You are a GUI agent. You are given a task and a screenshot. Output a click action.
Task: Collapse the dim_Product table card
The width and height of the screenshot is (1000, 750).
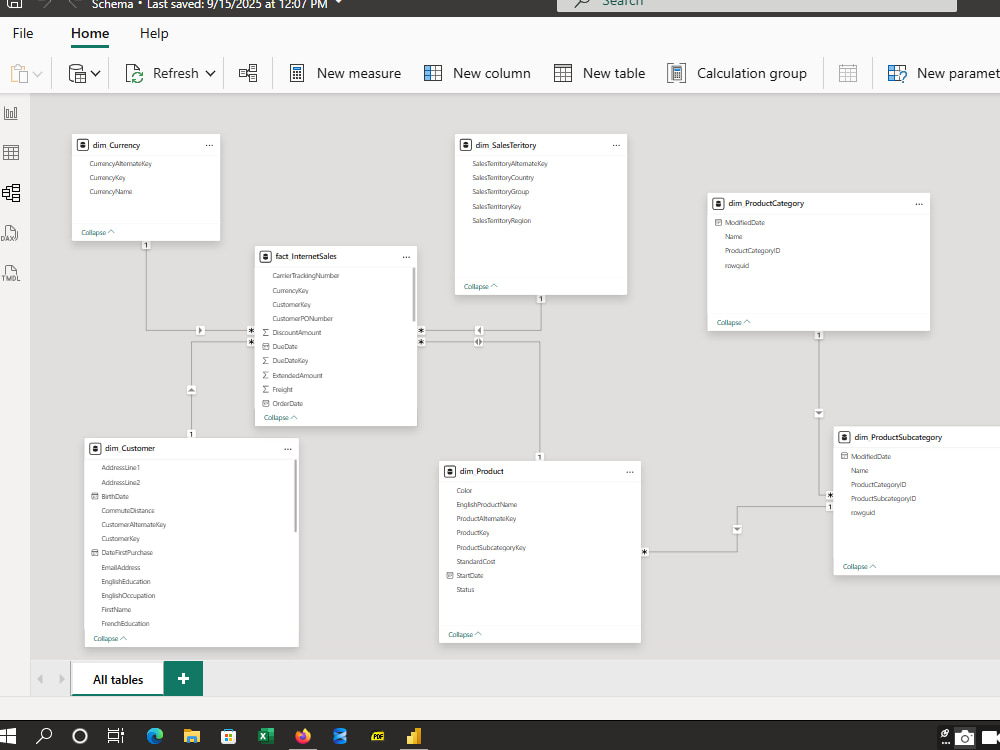click(x=465, y=635)
